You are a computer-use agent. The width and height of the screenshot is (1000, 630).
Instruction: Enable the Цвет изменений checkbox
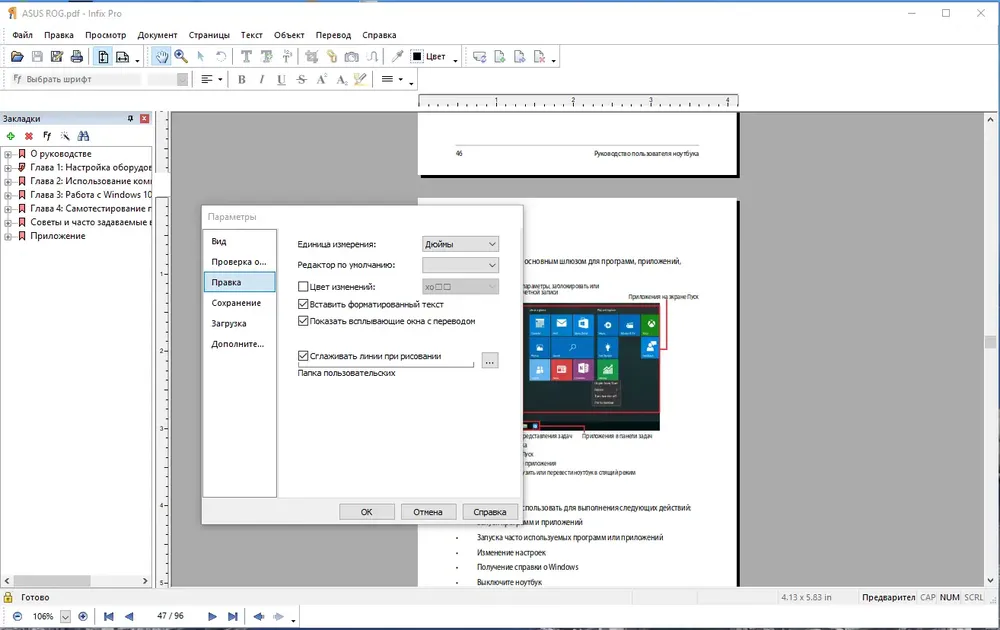tap(304, 287)
